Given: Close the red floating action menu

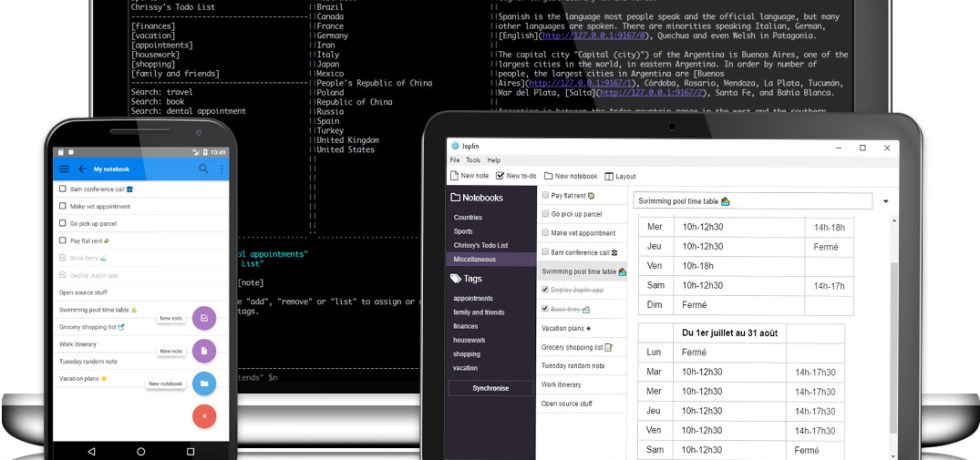Looking at the screenshot, I should pyautogui.click(x=204, y=415).
